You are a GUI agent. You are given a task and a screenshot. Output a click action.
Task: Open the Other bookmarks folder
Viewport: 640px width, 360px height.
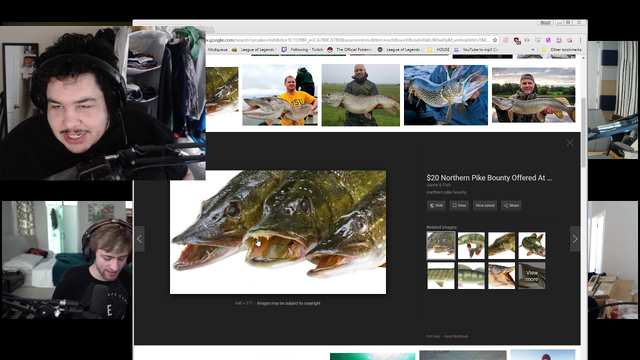pyautogui.click(x=562, y=49)
